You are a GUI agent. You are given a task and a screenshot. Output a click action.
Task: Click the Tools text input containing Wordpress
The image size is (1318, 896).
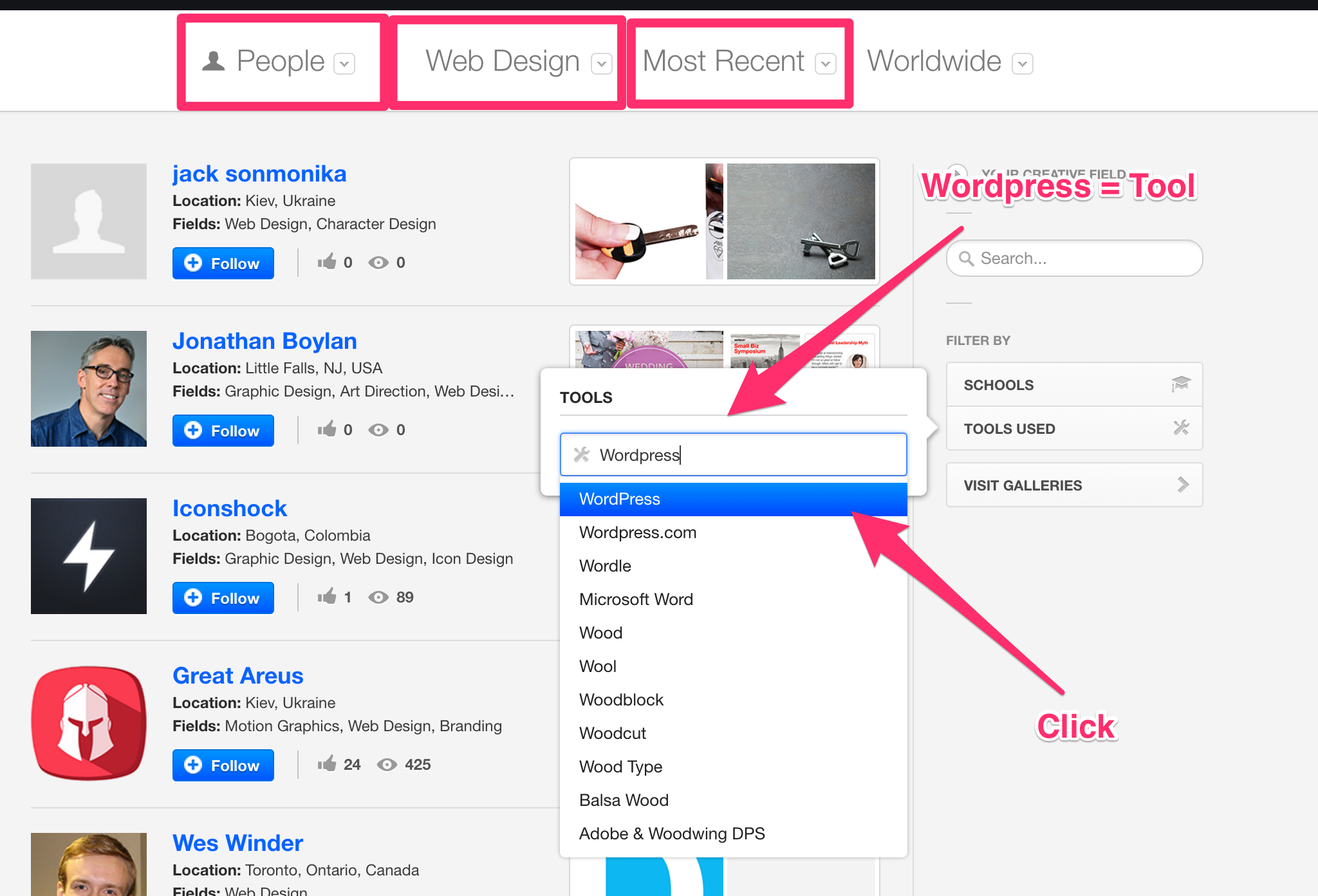[x=733, y=454]
